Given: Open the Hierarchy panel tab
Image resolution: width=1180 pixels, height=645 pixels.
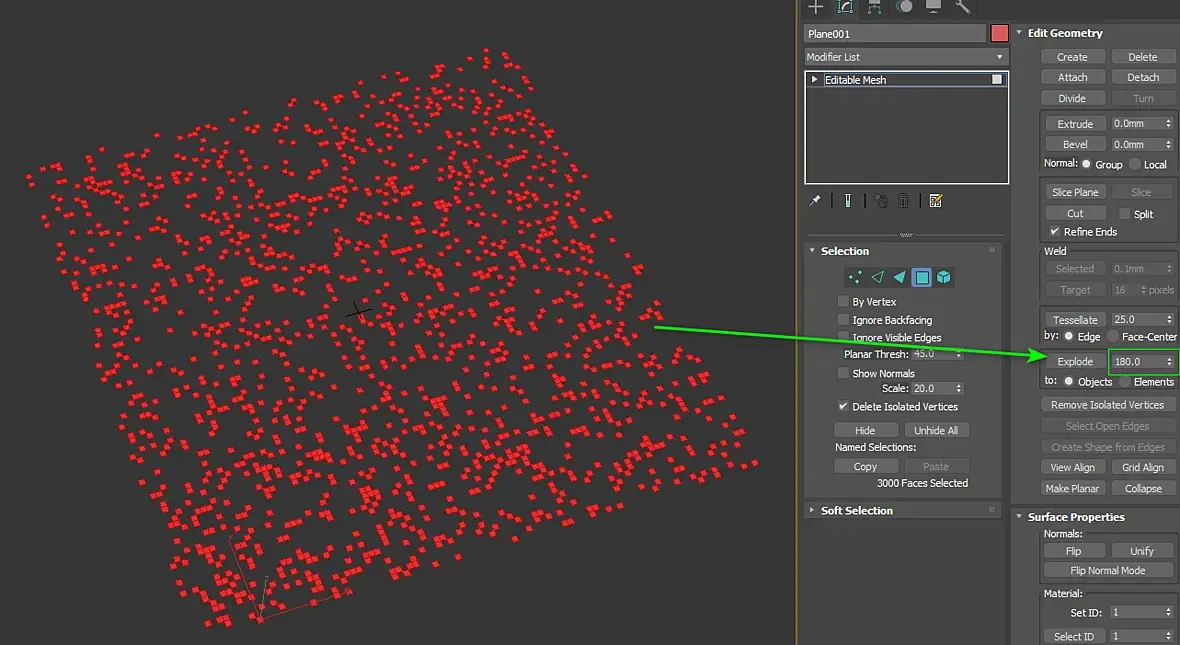Looking at the screenshot, I should point(875,7).
